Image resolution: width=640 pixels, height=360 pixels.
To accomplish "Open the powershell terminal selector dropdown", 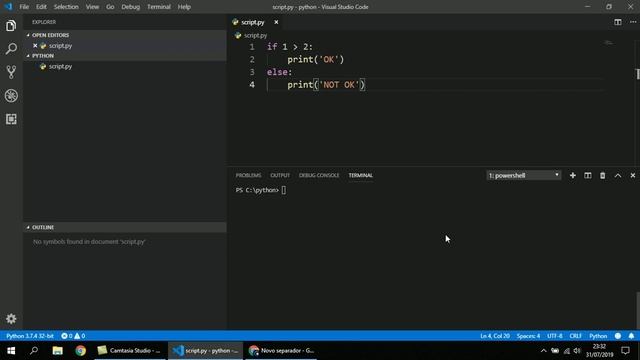I will (x=524, y=176).
